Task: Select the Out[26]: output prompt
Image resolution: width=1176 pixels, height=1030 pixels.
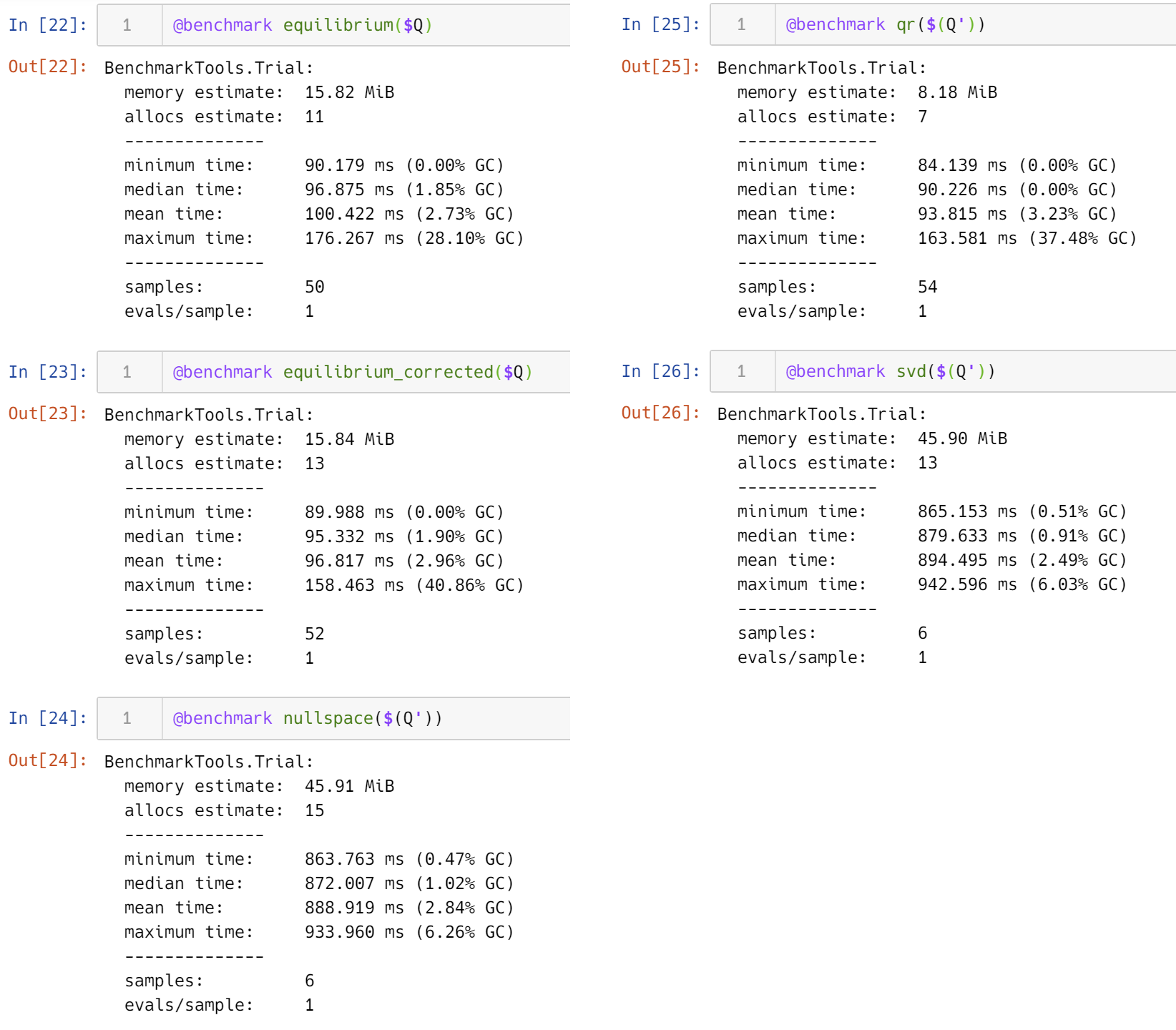Action: point(661,413)
